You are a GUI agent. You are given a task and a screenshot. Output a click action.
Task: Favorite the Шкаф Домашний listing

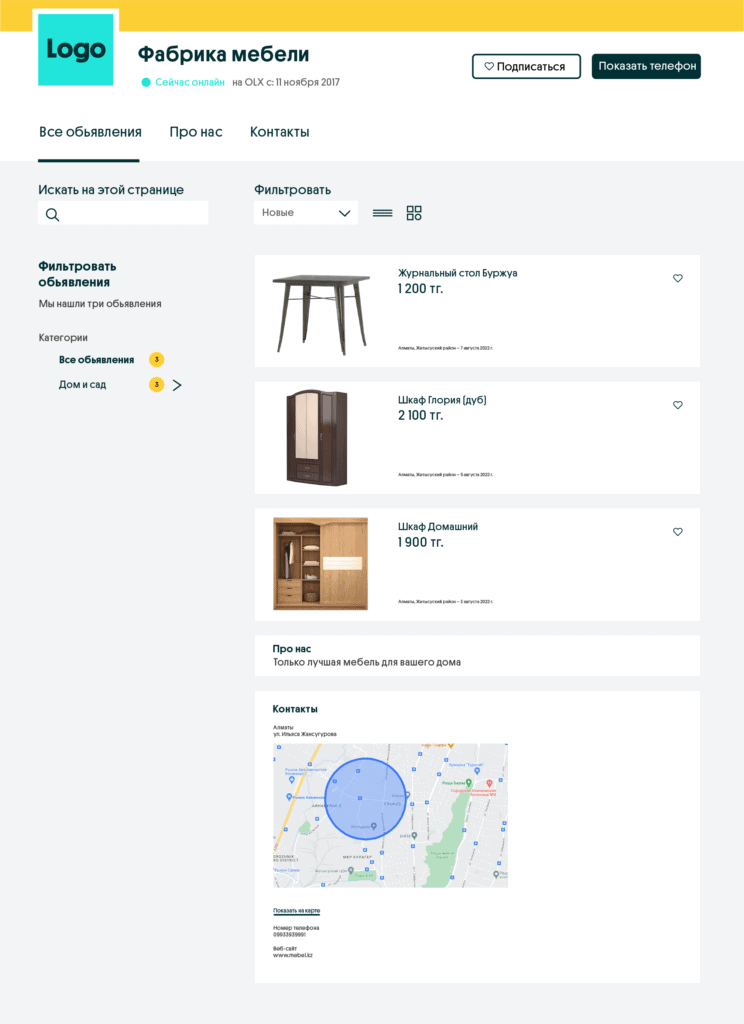click(678, 531)
